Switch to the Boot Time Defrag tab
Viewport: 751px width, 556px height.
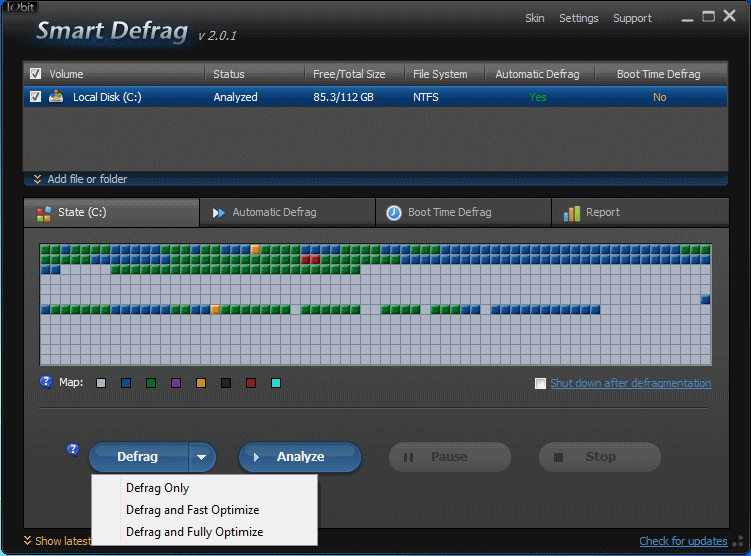click(463, 213)
